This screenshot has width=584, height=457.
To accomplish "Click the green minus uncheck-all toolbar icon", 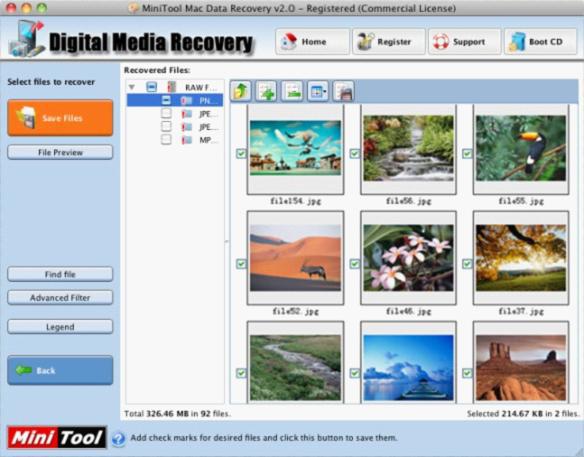I will (x=292, y=91).
